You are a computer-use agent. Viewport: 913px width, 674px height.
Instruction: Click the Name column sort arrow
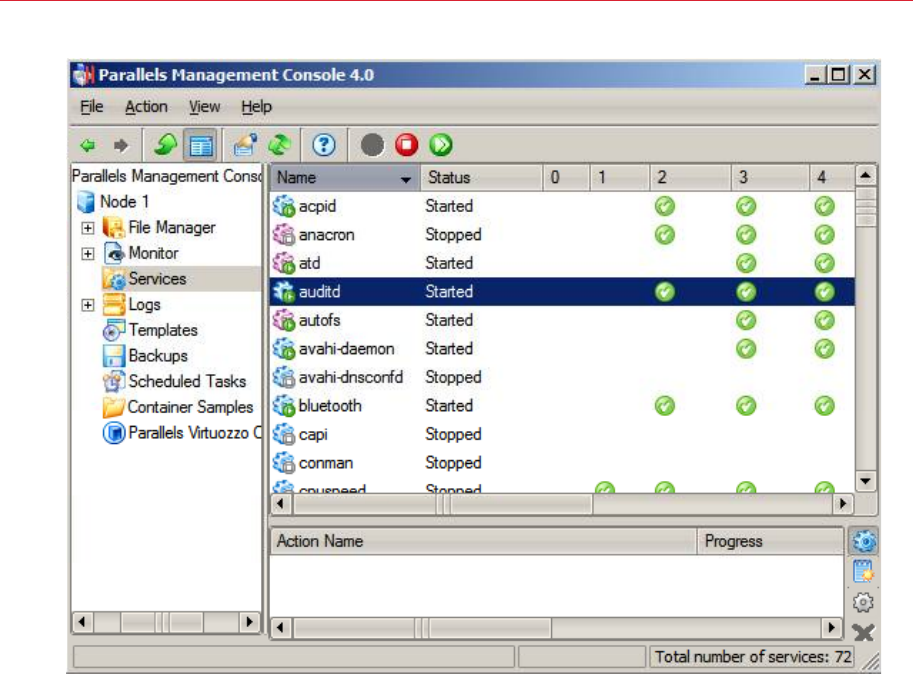(406, 180)
